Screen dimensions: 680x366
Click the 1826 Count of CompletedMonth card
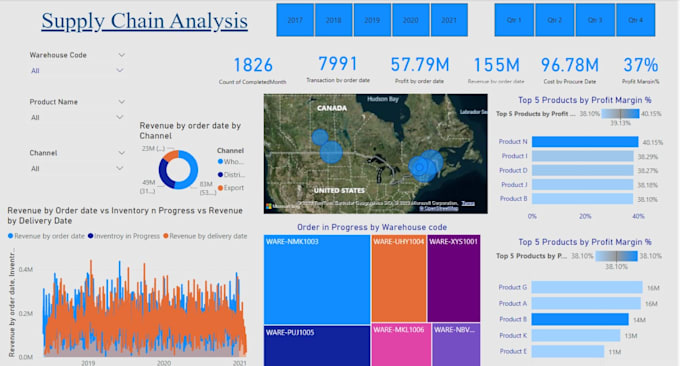click(x=253, y=70)
